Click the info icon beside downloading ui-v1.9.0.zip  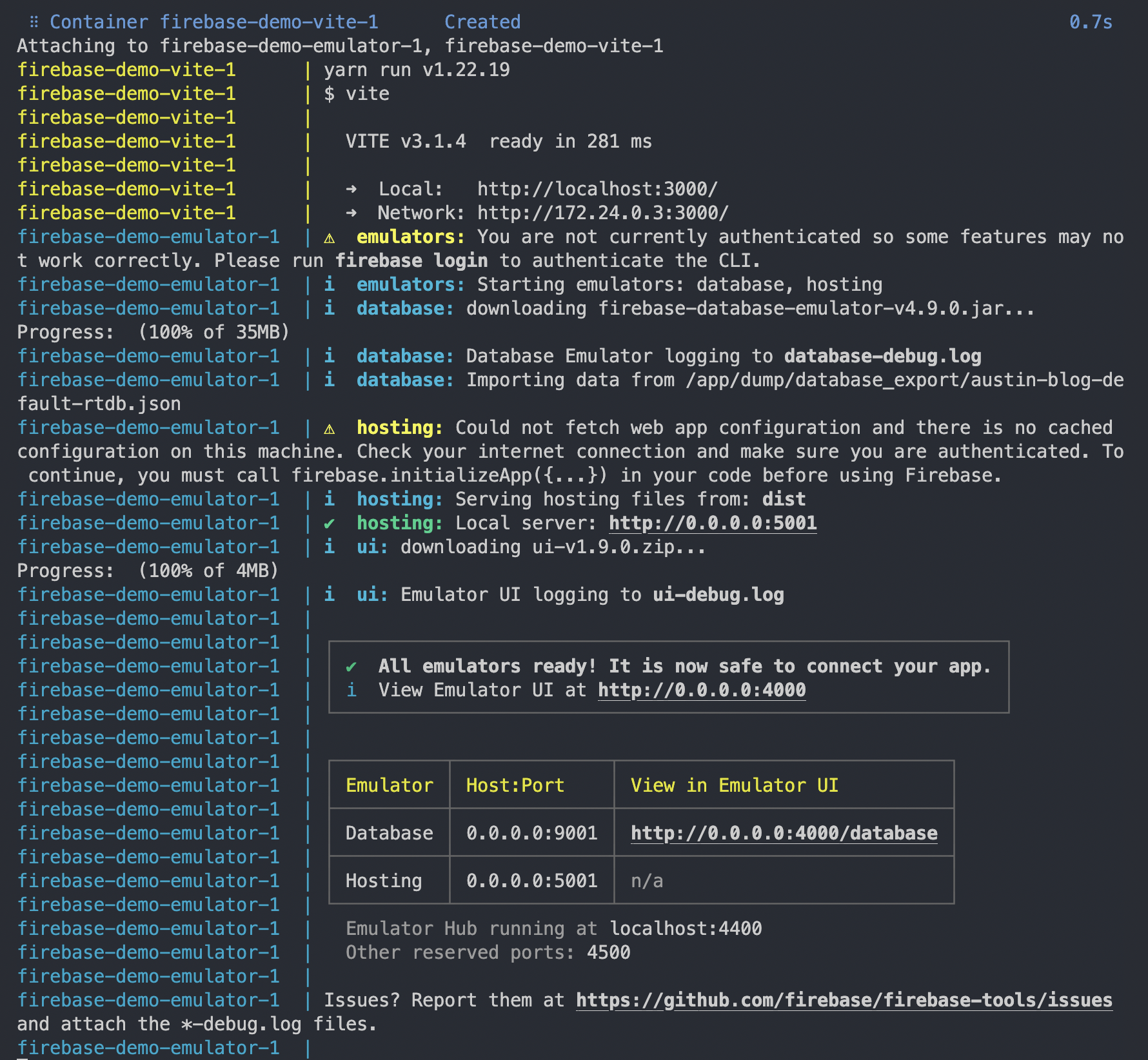(x=330, y=547)
